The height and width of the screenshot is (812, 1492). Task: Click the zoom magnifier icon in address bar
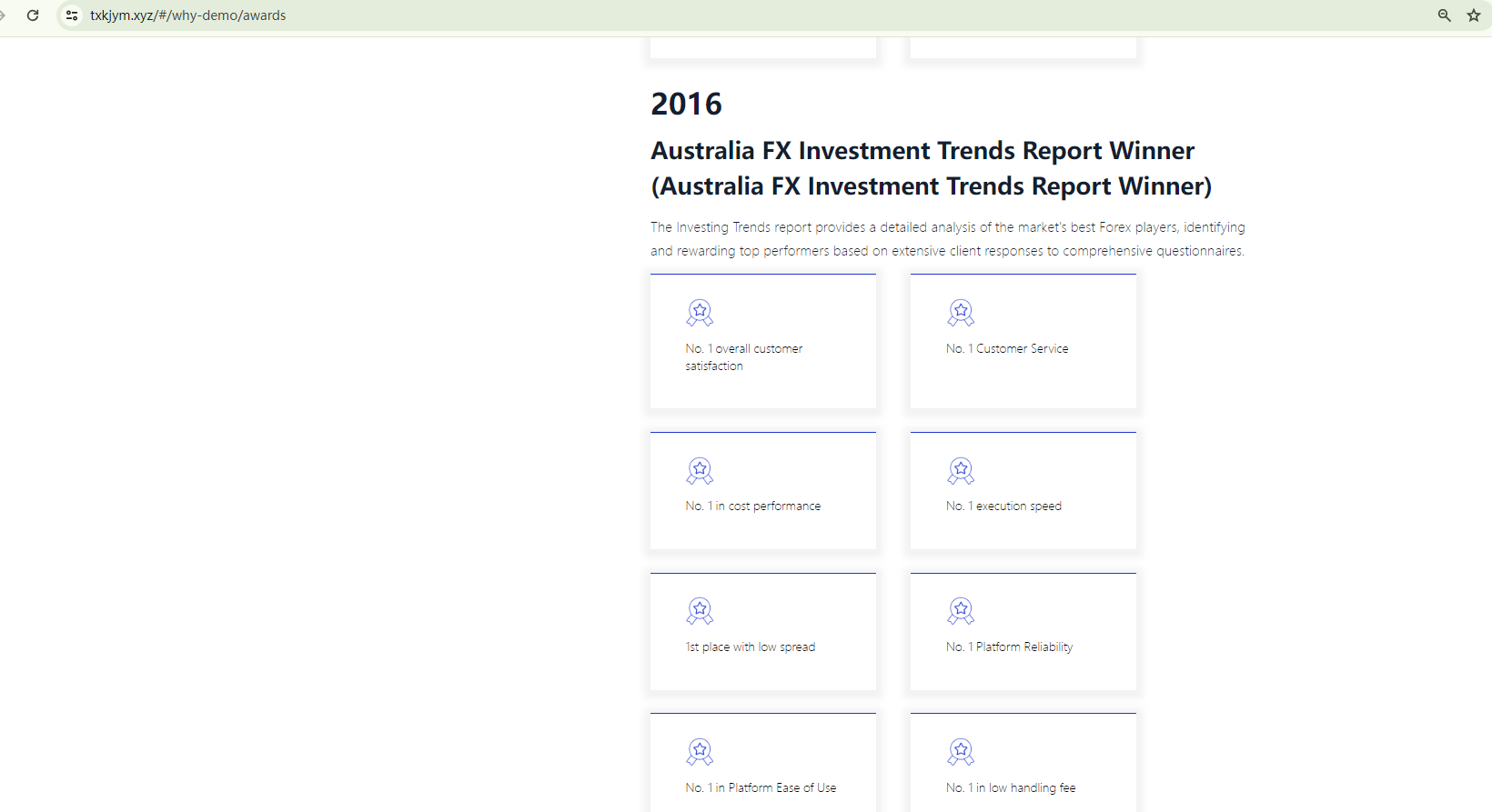pos(1444,15)
